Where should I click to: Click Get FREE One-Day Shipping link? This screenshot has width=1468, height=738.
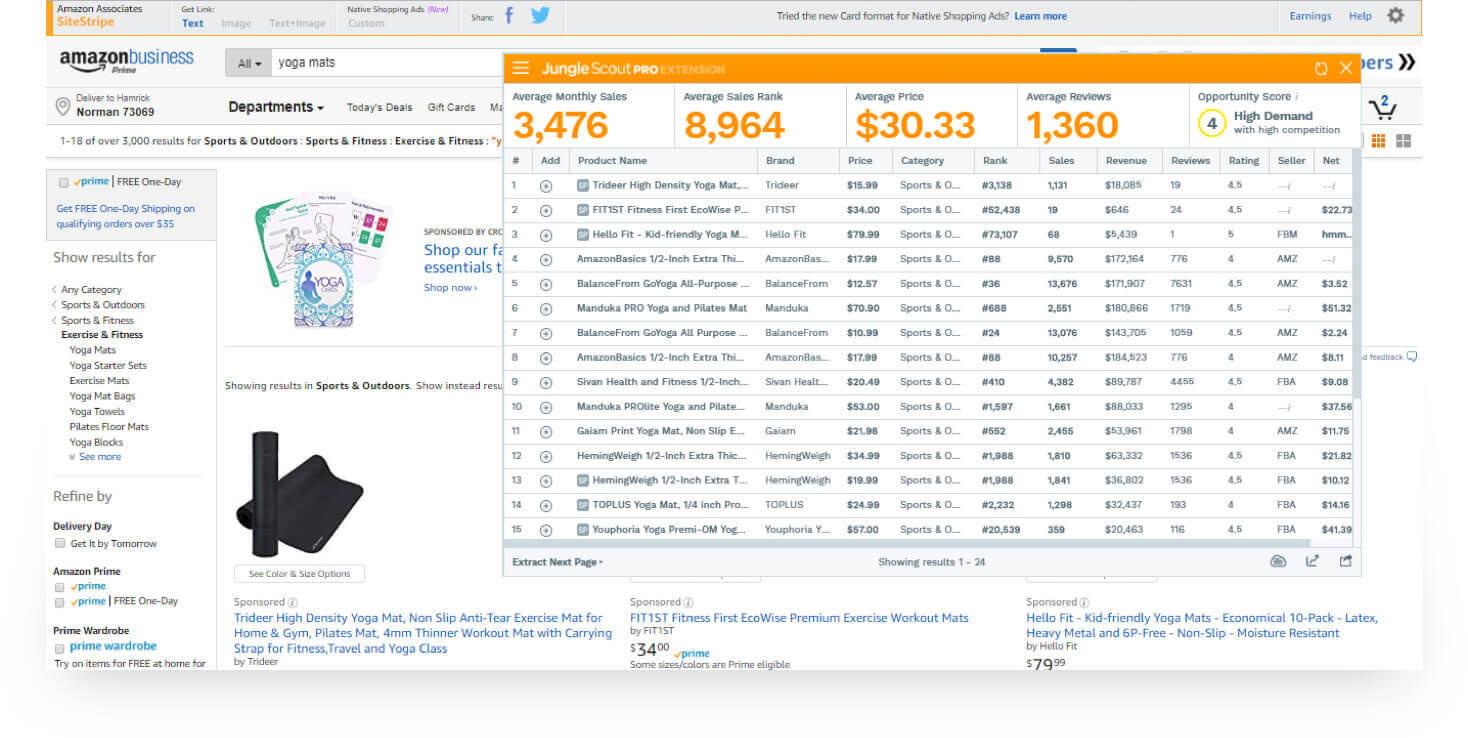pyautogui.click(x=126, y=216)
